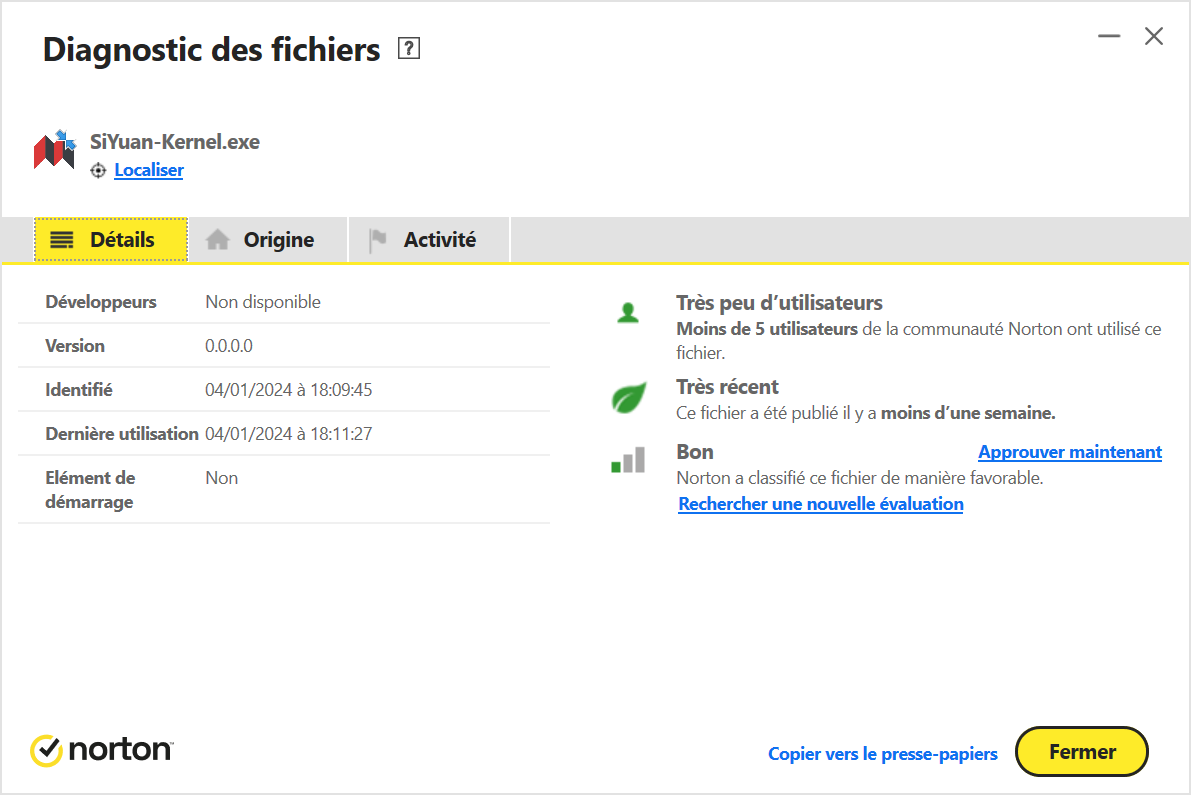Screen dimensions: 1191x795
Task: Open the Localiser link
Action: pos(149,170)
